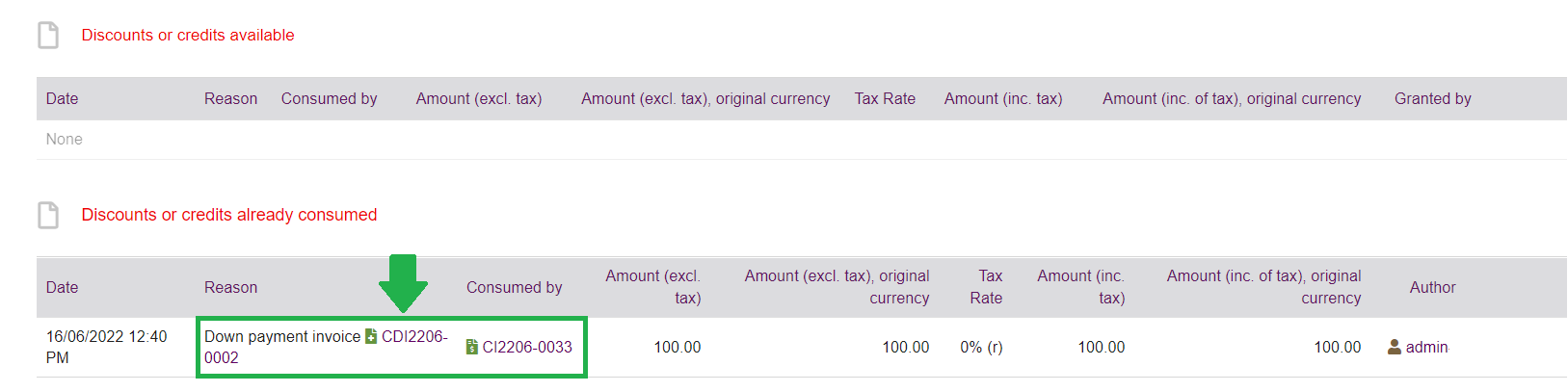Viewport: 1568px width, 392px height.
Task: Open down payment invoice CDI2206-0002
Action: [x=414, y=337]
